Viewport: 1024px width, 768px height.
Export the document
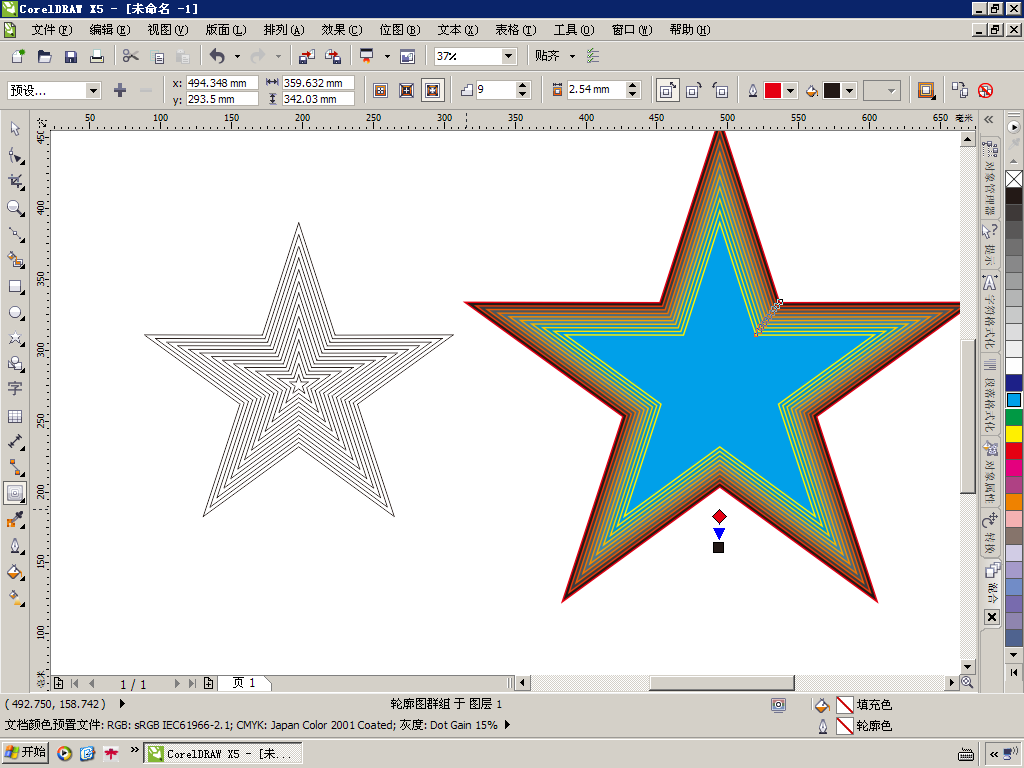pos(333,56)
